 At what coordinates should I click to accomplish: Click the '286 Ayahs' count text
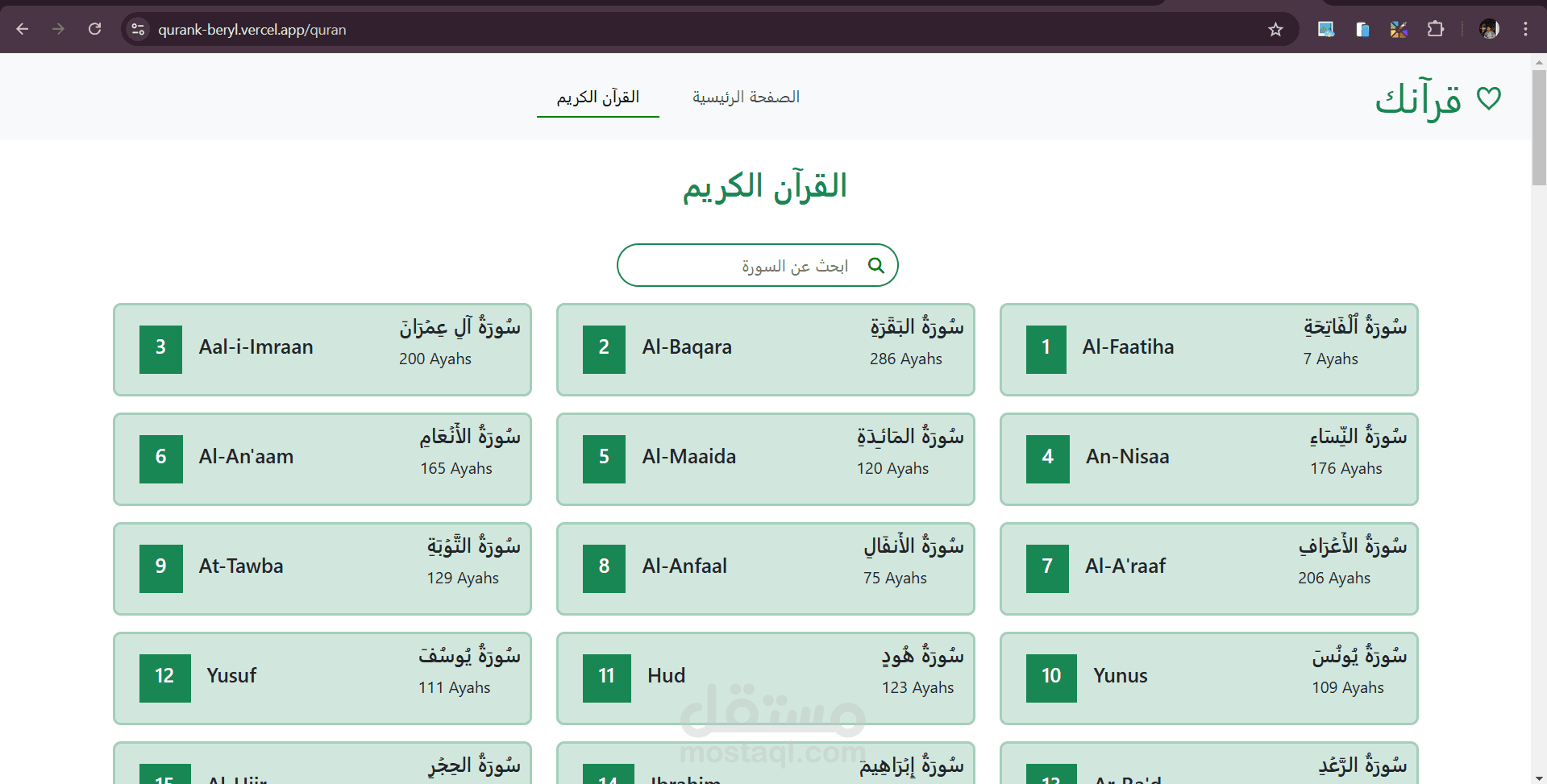coord(905,359)
